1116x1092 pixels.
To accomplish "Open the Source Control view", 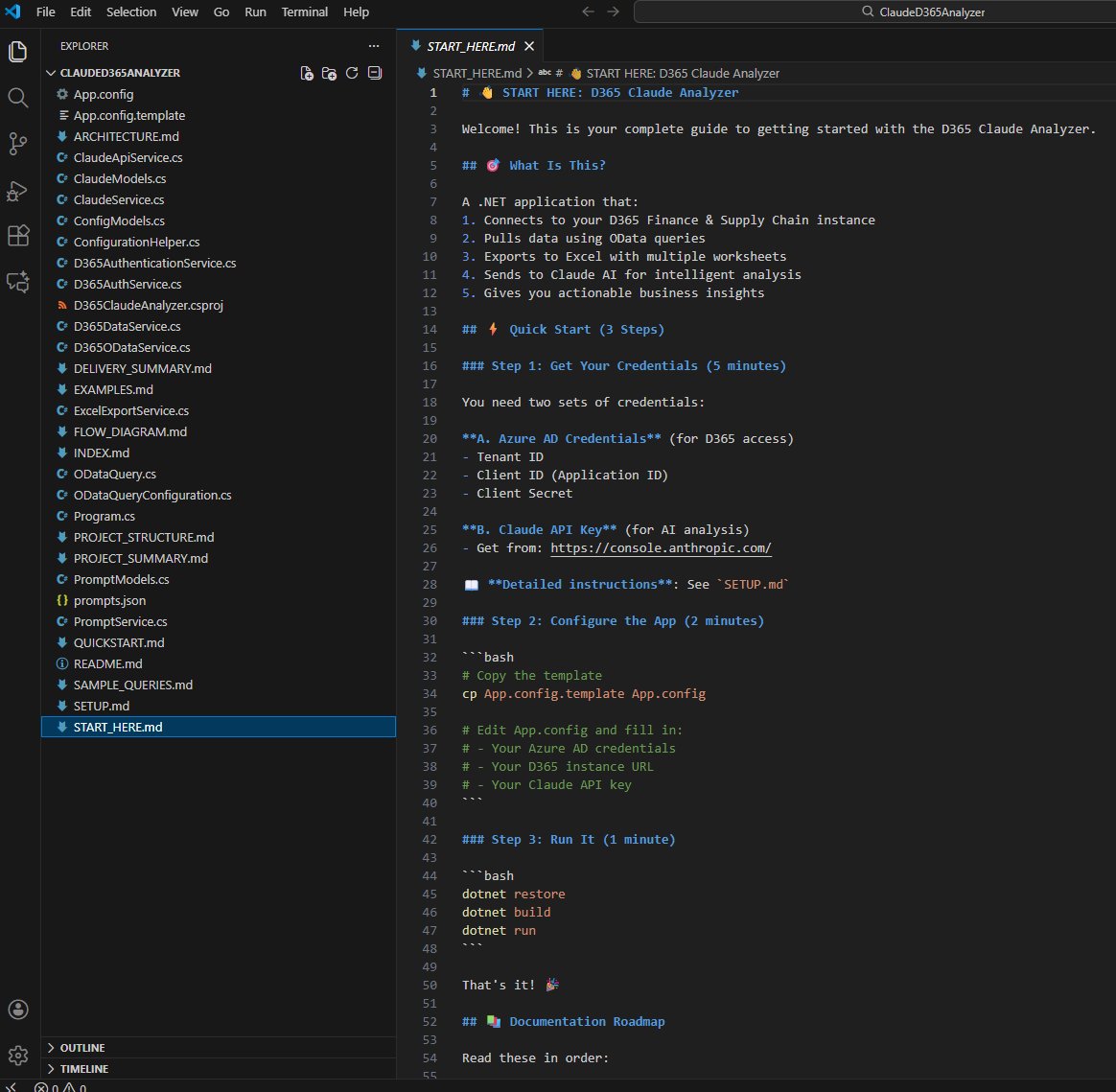I will pyautogui.click(x=18, y=144).
